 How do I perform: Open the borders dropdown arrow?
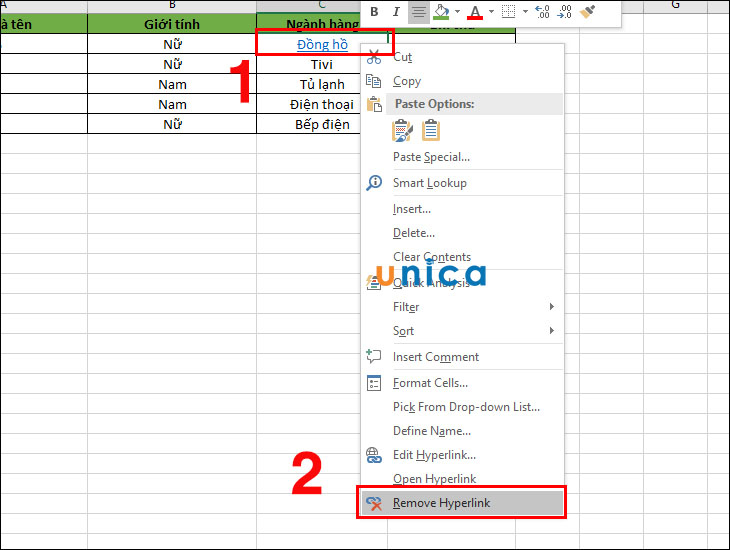525,12
